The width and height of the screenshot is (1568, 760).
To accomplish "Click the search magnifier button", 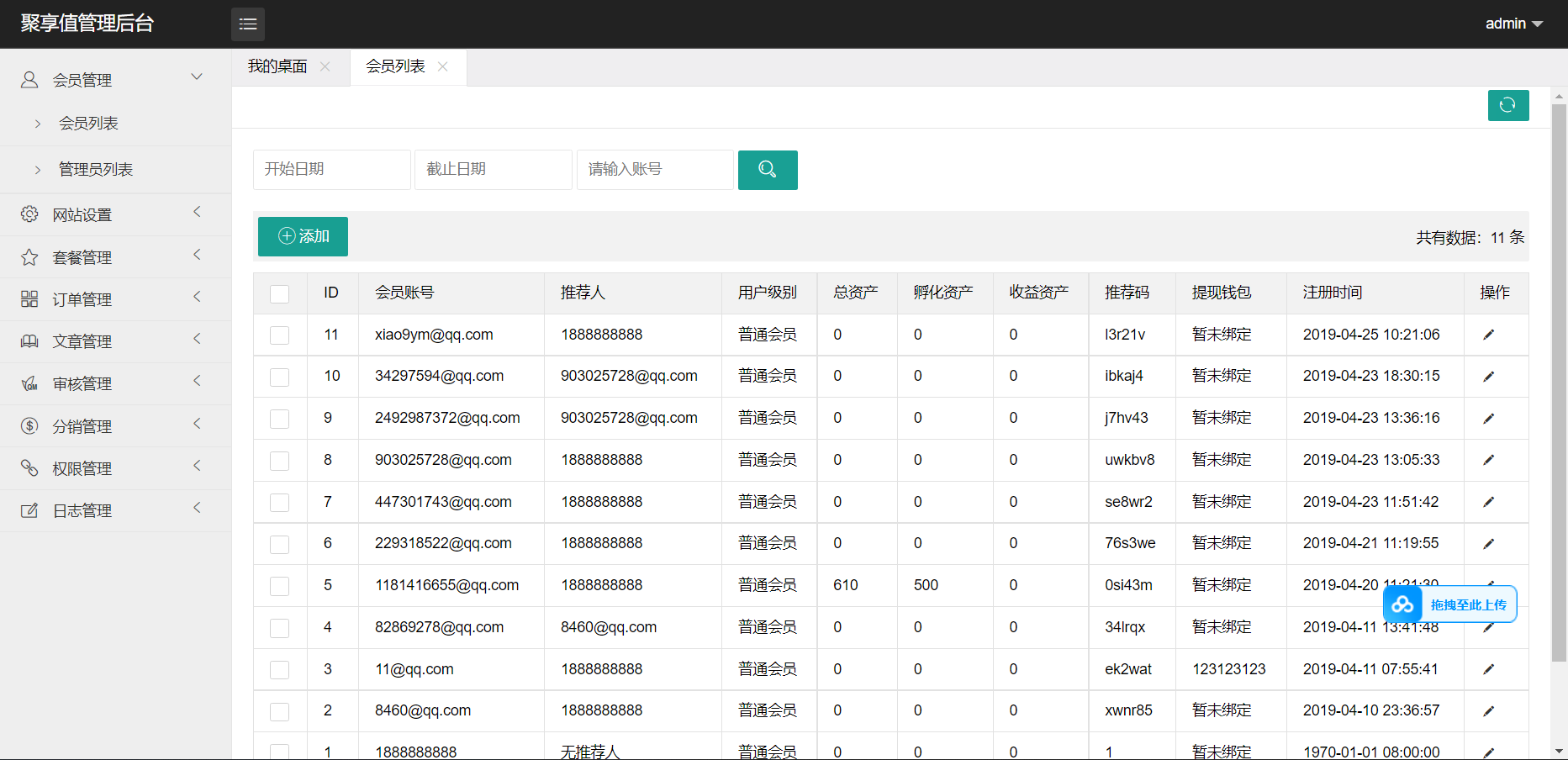I will point(768,170).
